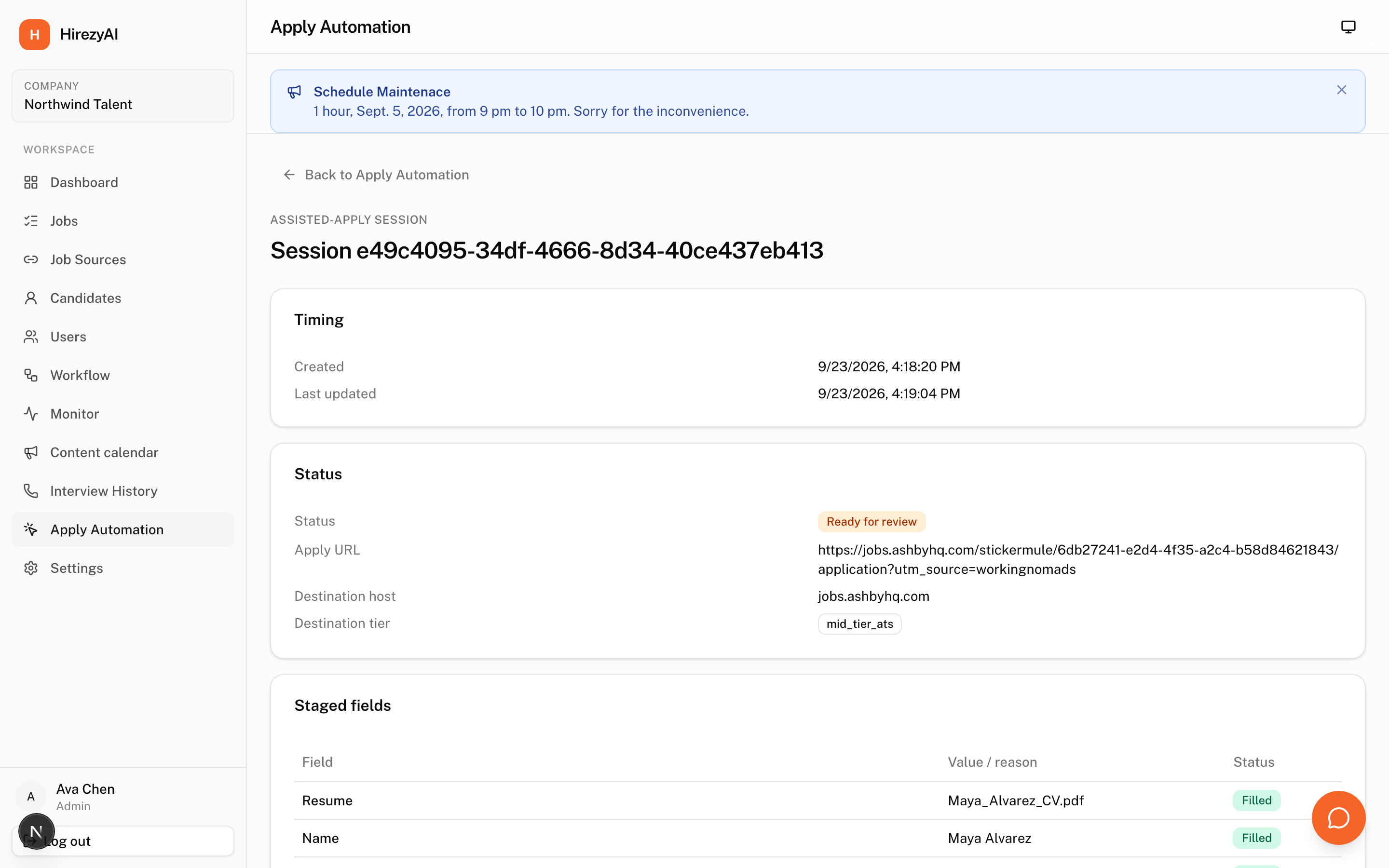Click the black N badge near Log out

click(x=36, y=831)
